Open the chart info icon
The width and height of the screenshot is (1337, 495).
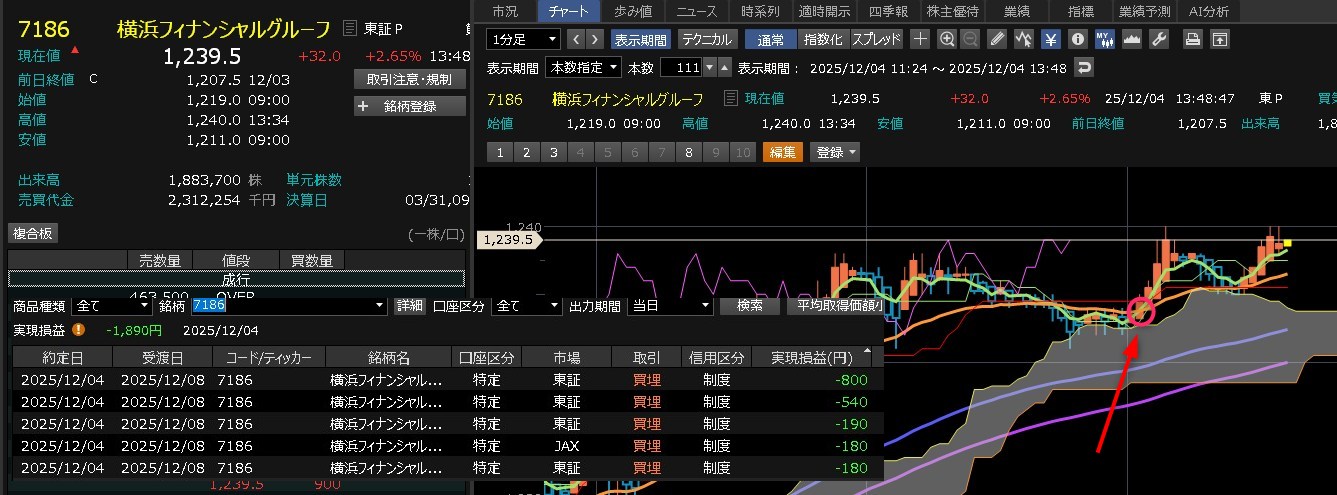tap(1078, 39)
